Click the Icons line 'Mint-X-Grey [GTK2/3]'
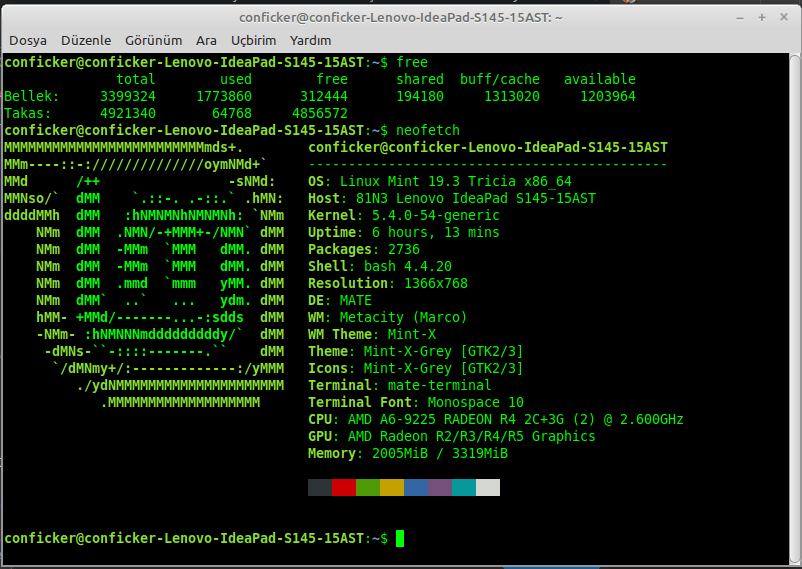 click(x=443, y=368)
